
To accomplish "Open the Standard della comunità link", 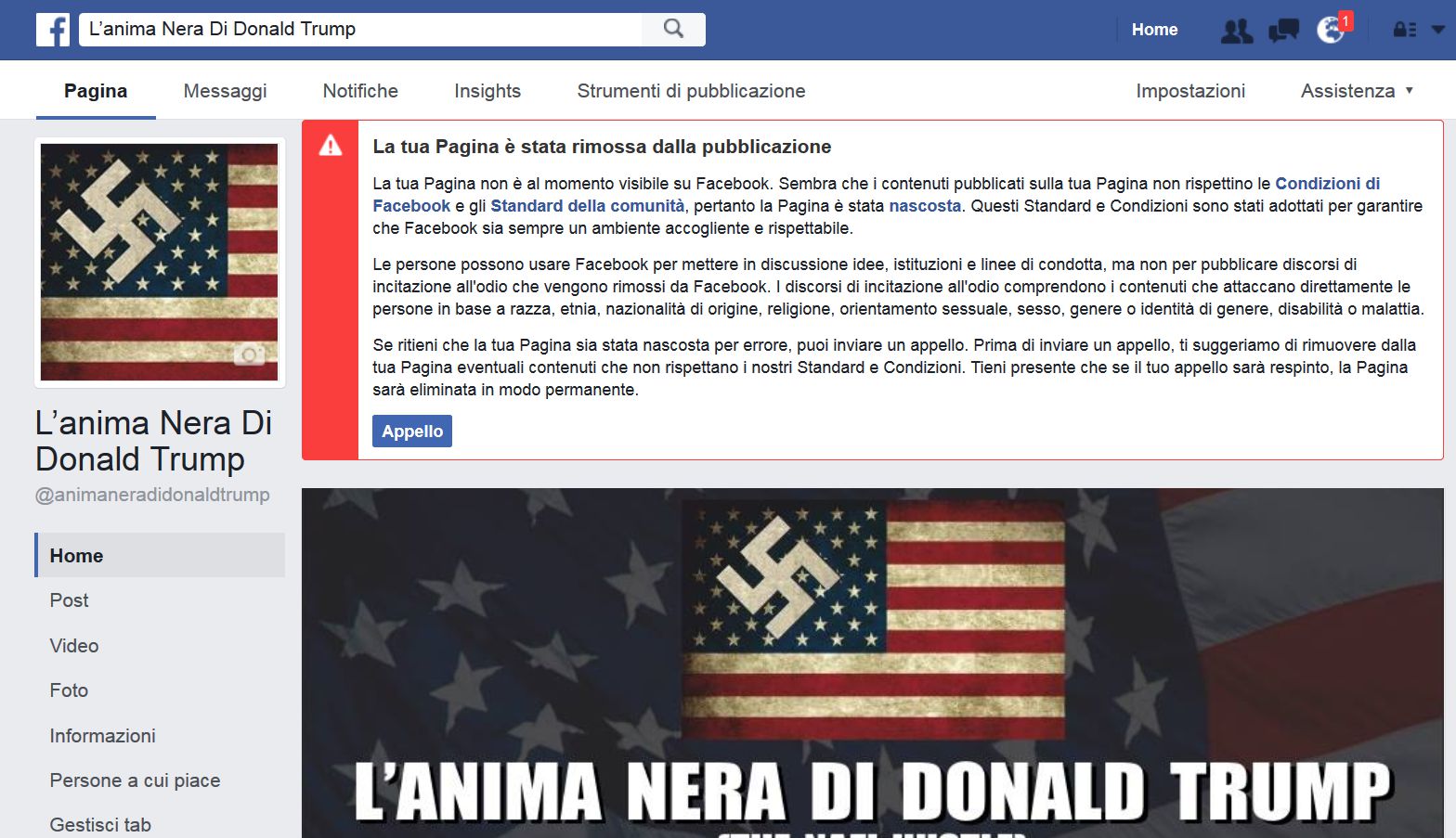I will click(x=587, y=206).
